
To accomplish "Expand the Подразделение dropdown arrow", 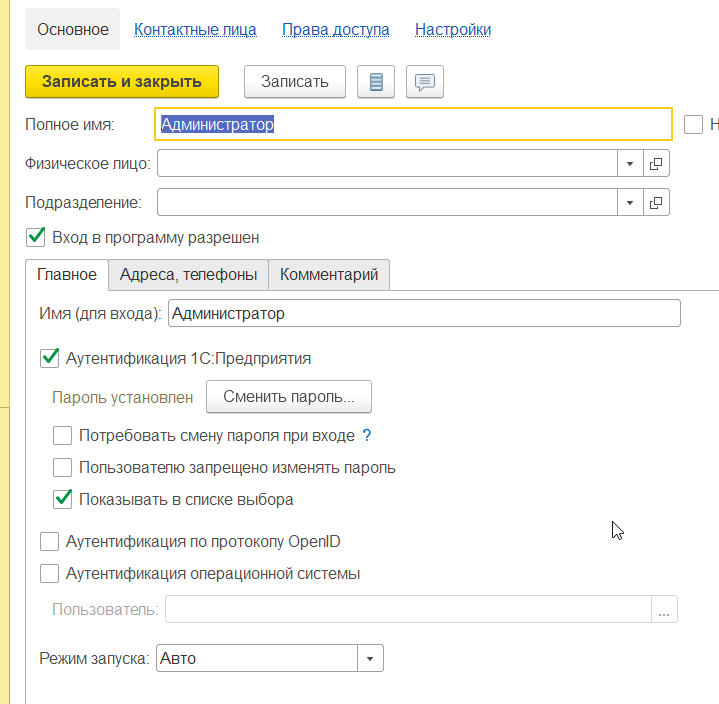I will 630,202.
